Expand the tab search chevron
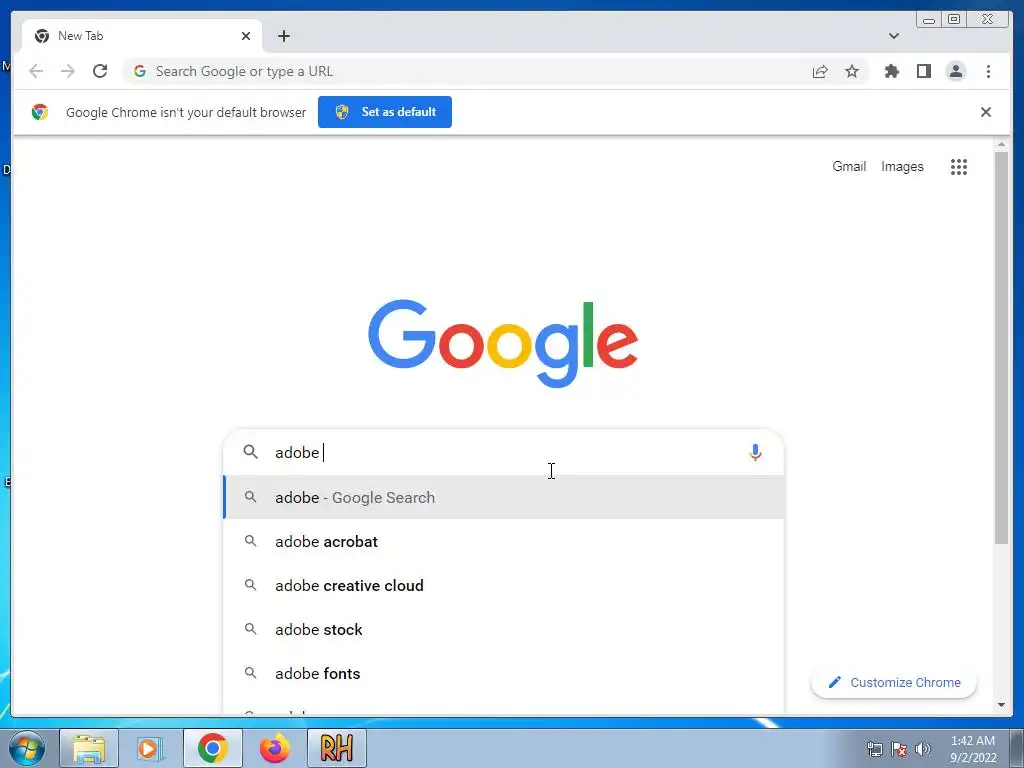This screenshot has height=768, width=1024. tap(894, 36)
